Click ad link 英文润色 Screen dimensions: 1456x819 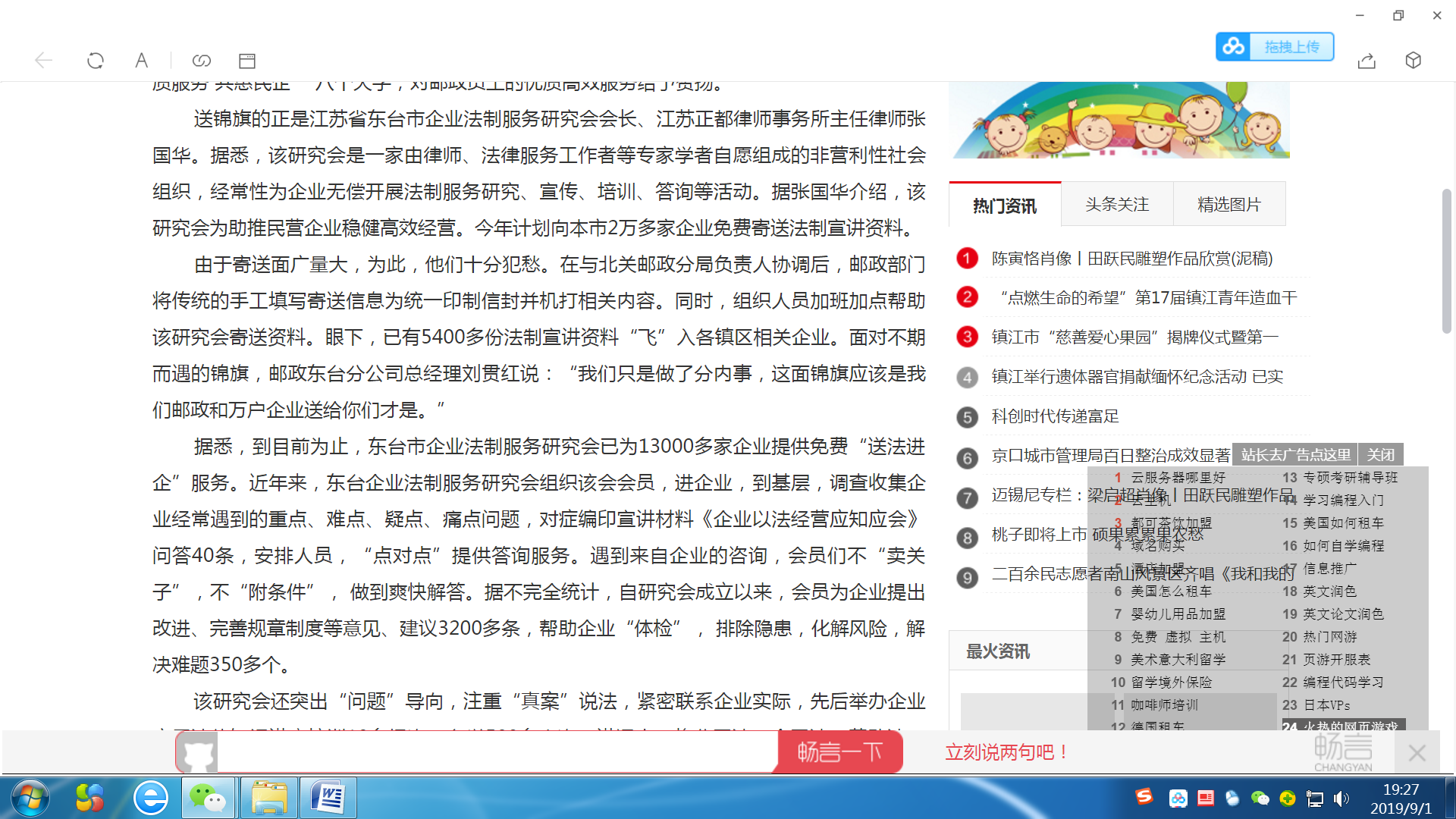[1330, 591]
